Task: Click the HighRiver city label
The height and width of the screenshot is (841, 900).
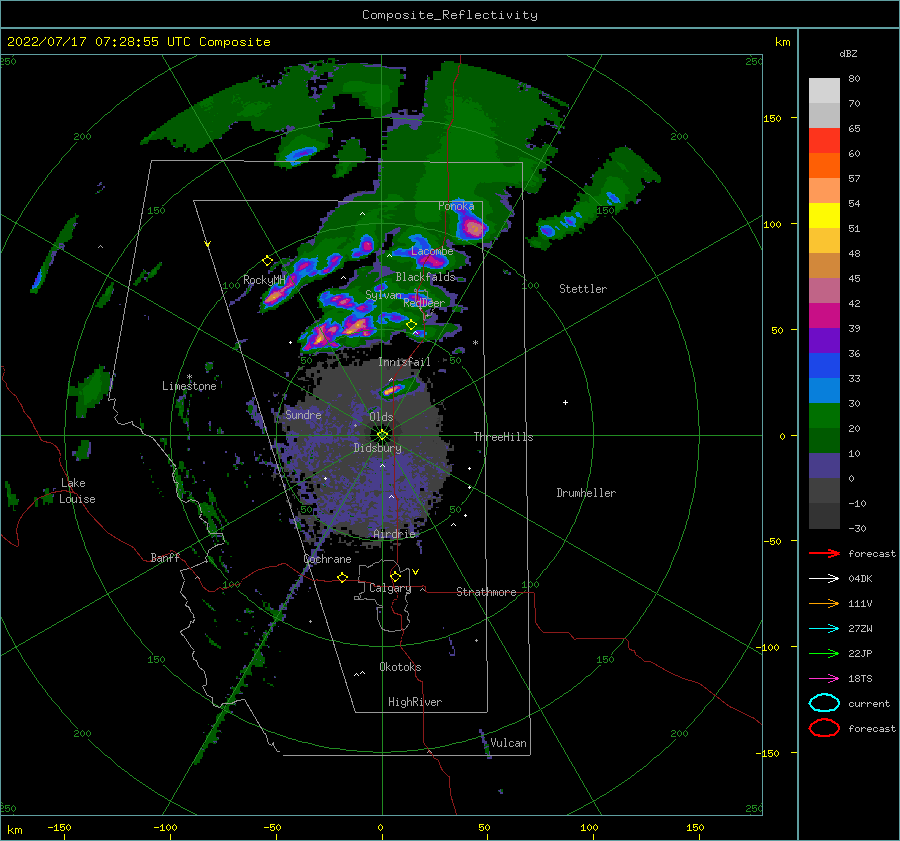Action: click(415, 702)
